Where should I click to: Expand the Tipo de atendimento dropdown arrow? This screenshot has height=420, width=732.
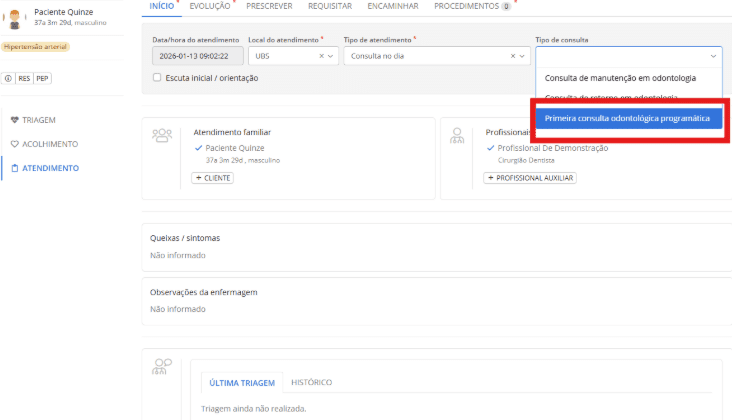click(x=522, y=56)
